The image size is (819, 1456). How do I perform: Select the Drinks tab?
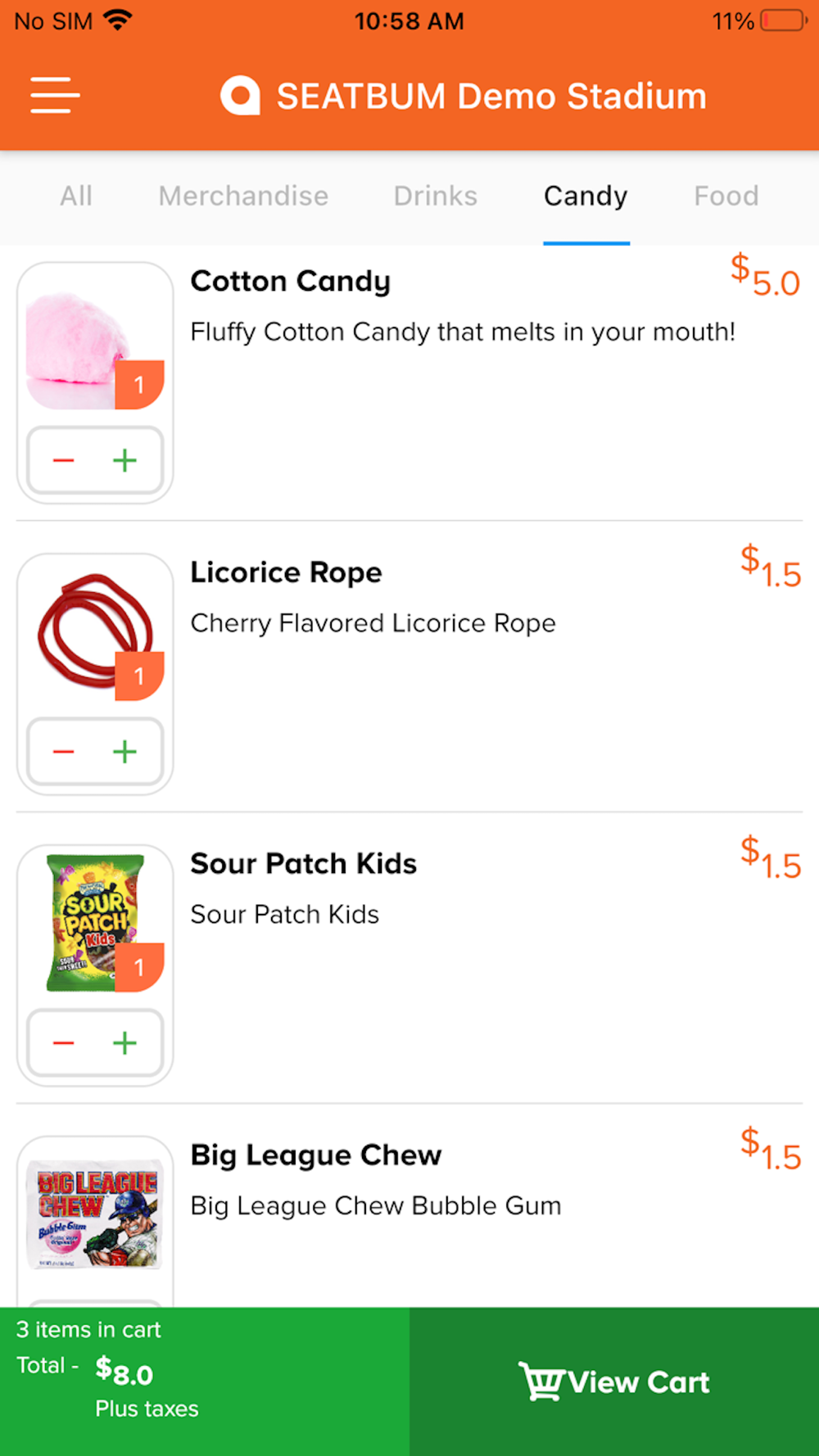click(435, 197)
